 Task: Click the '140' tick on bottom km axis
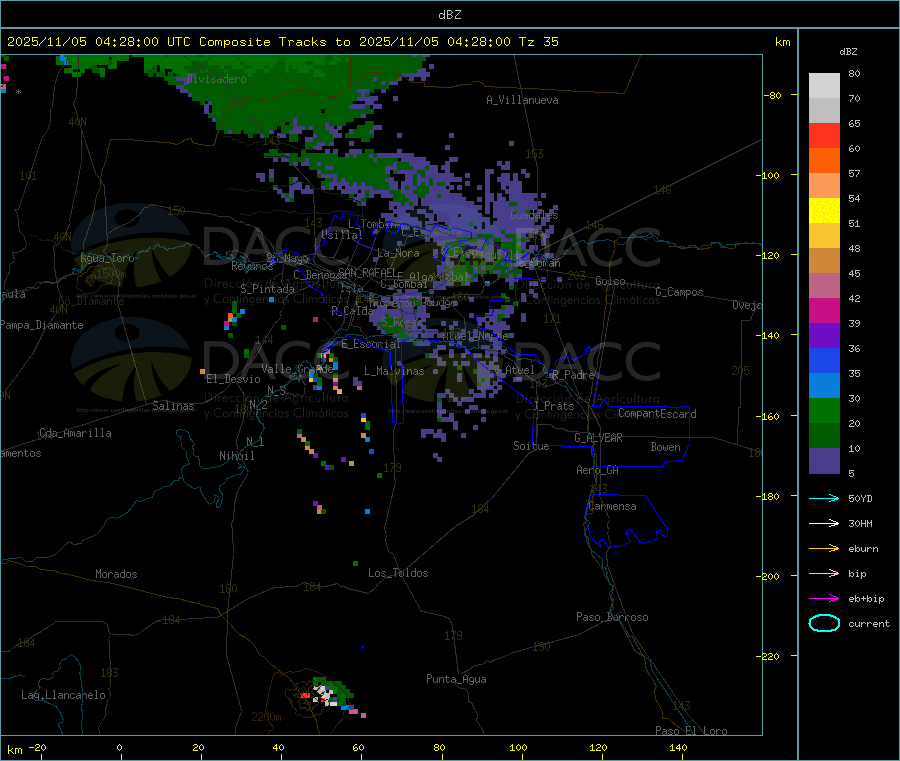678,747
